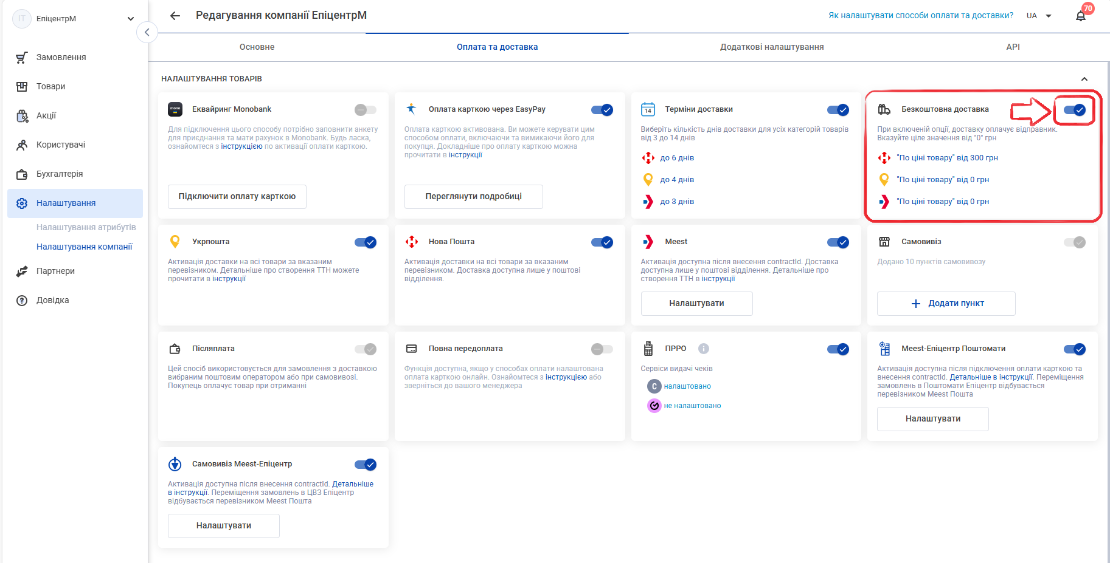
Task: Click the Замовлення cart icon in the sidebar
Action: (21, 57)
